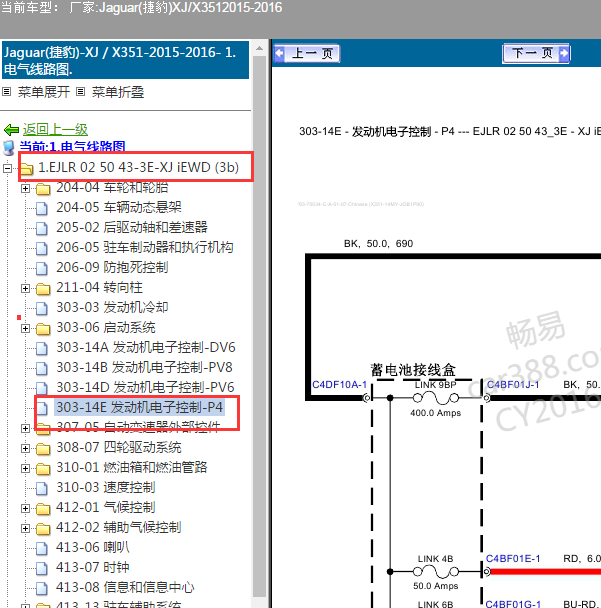
Task: Click the sidebar scrollbar up arrow
Action: (260, 48)
